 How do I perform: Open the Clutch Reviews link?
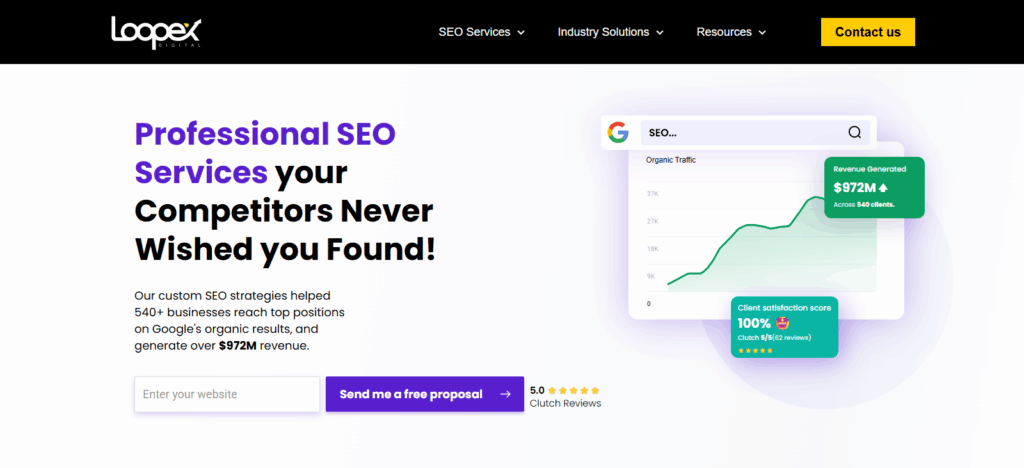(x=565, y=404)
